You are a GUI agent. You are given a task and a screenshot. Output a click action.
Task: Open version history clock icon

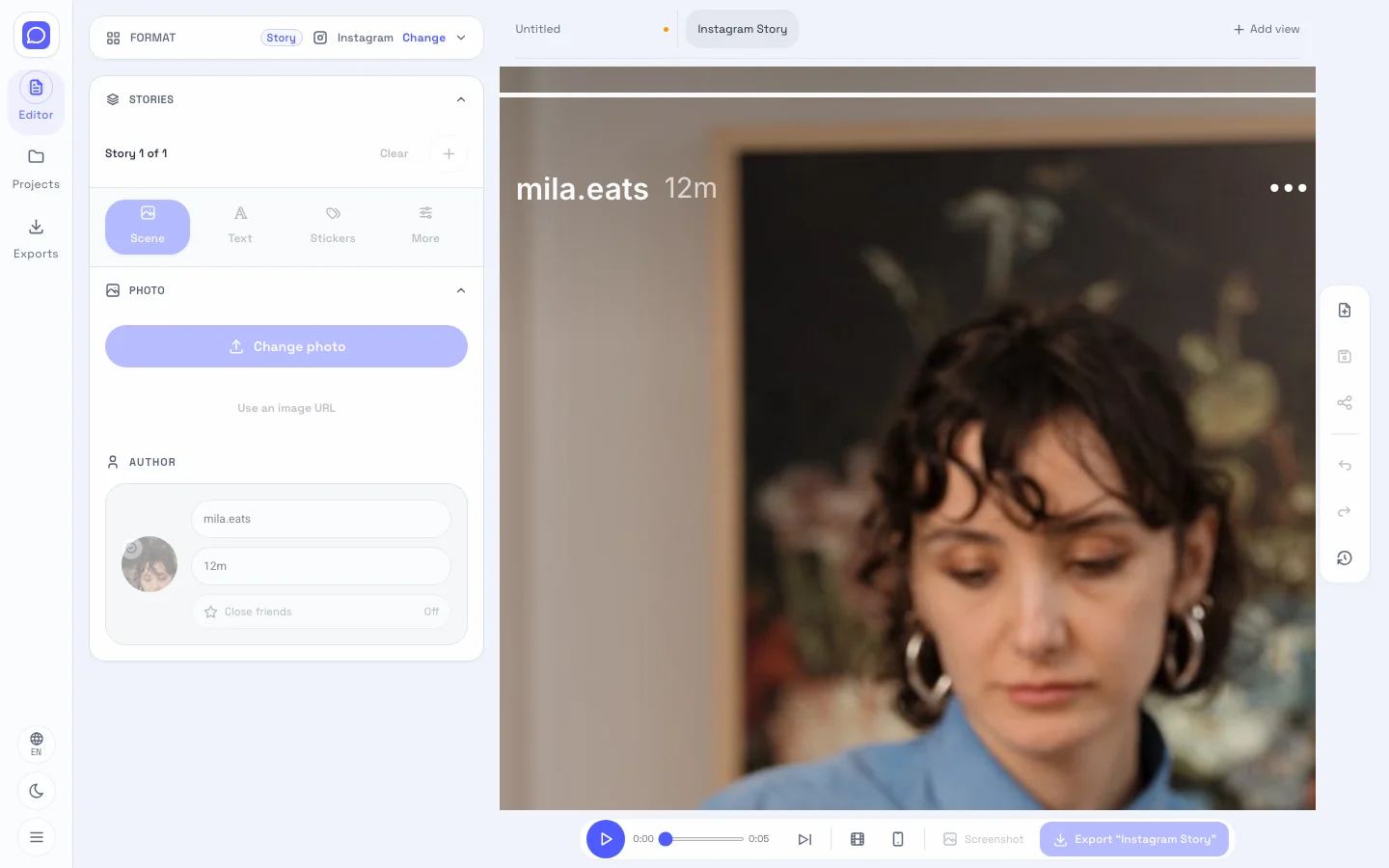tap(1345, 558)
